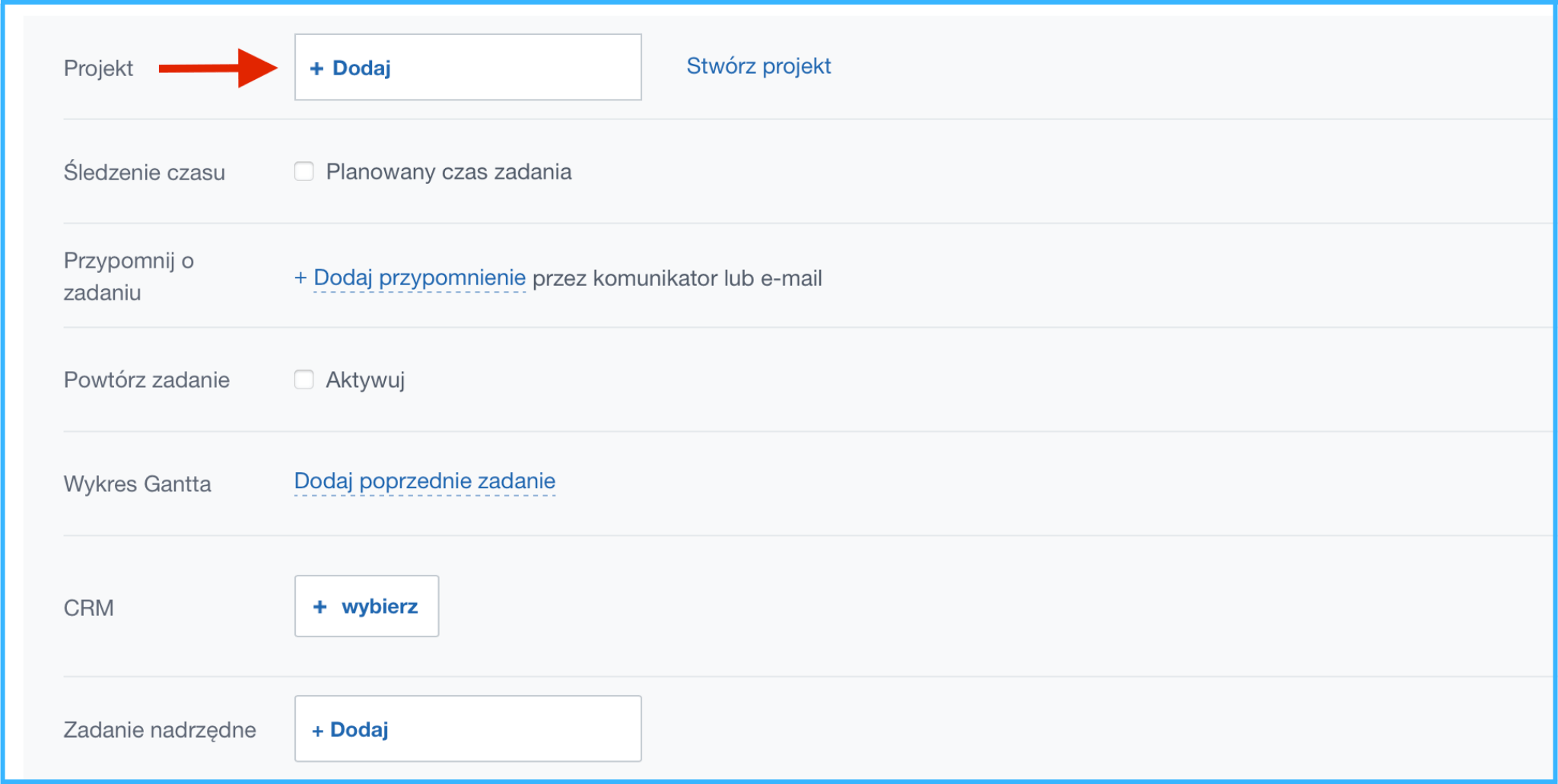This screenshot has height=784, width=1558.
Task: Click the 'Wykres Gantta' row label
Action: click(x=138, y=484)
